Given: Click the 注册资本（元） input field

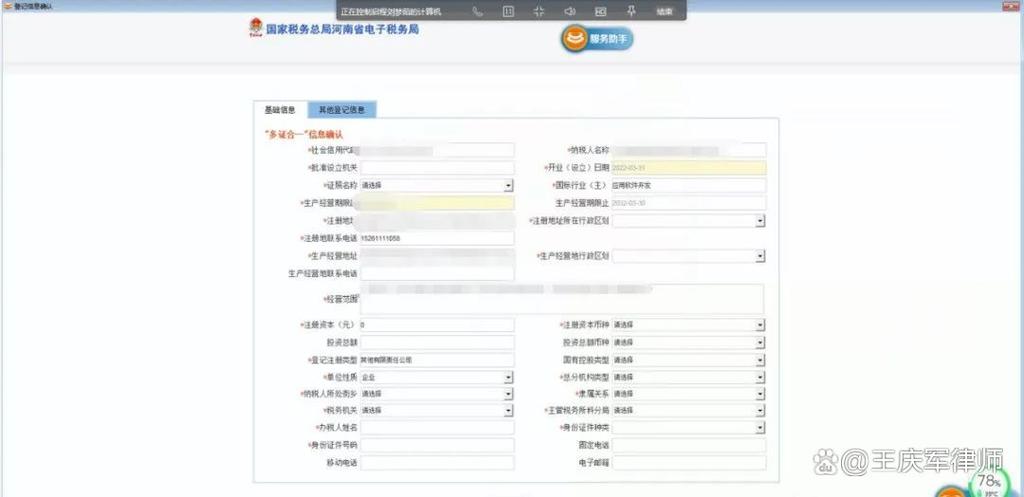Looking at the screenshot, I should tap(437, 325).
